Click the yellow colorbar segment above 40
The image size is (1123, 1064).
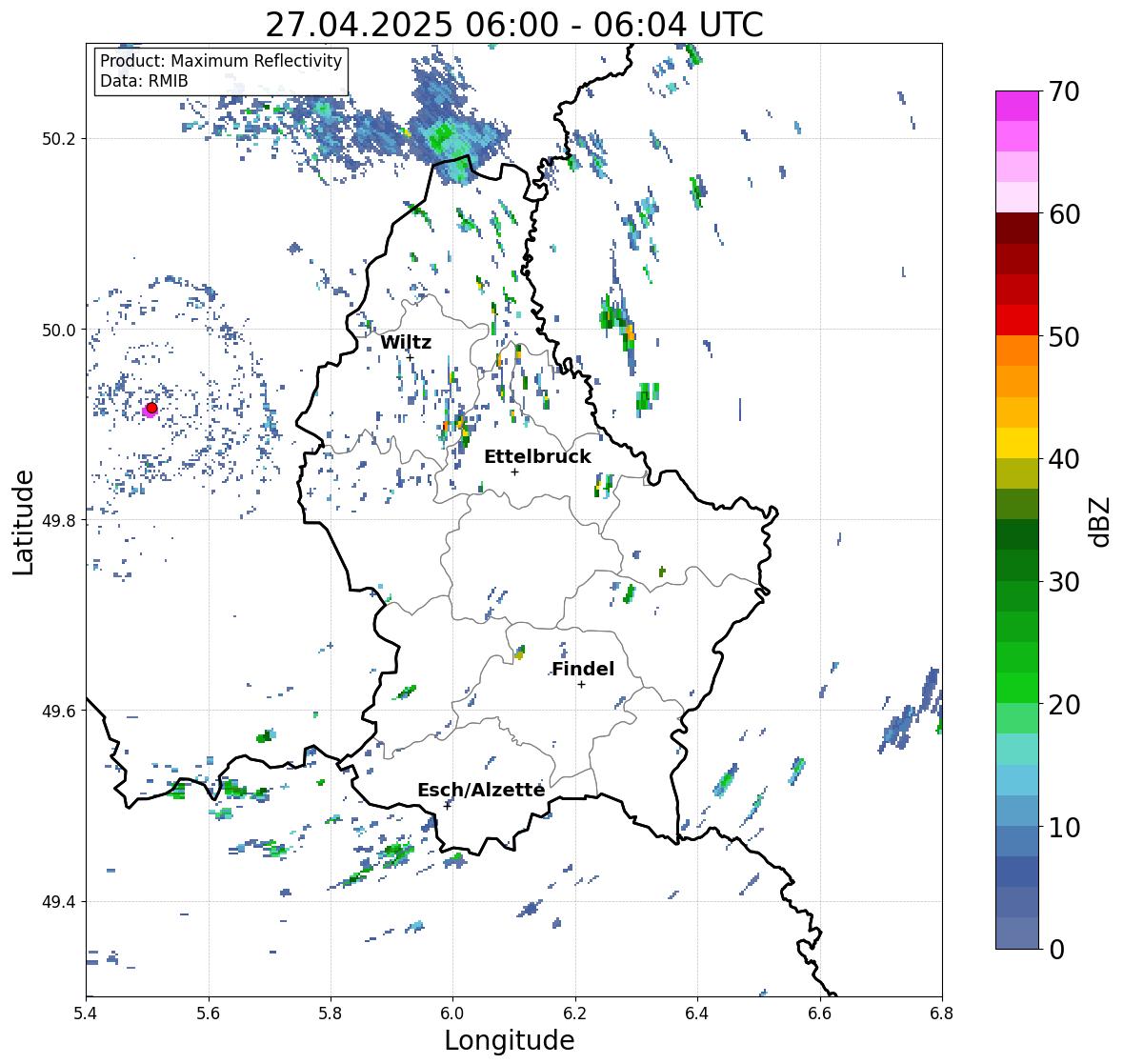click(1017, 443)
